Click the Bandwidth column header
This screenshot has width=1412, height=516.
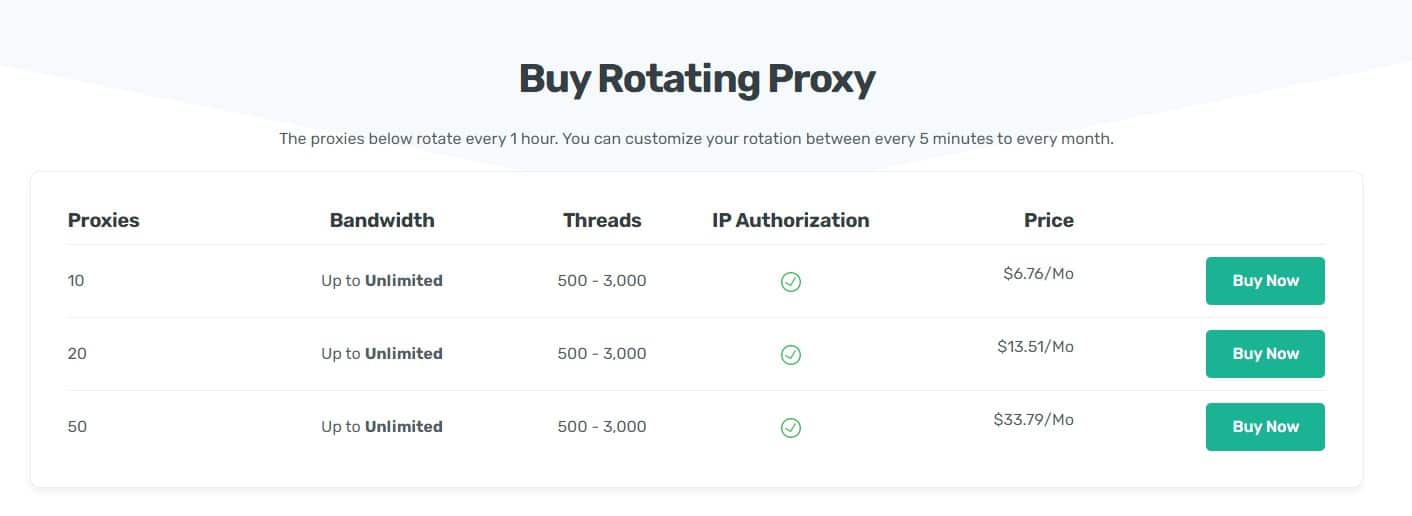pos(382,220)
